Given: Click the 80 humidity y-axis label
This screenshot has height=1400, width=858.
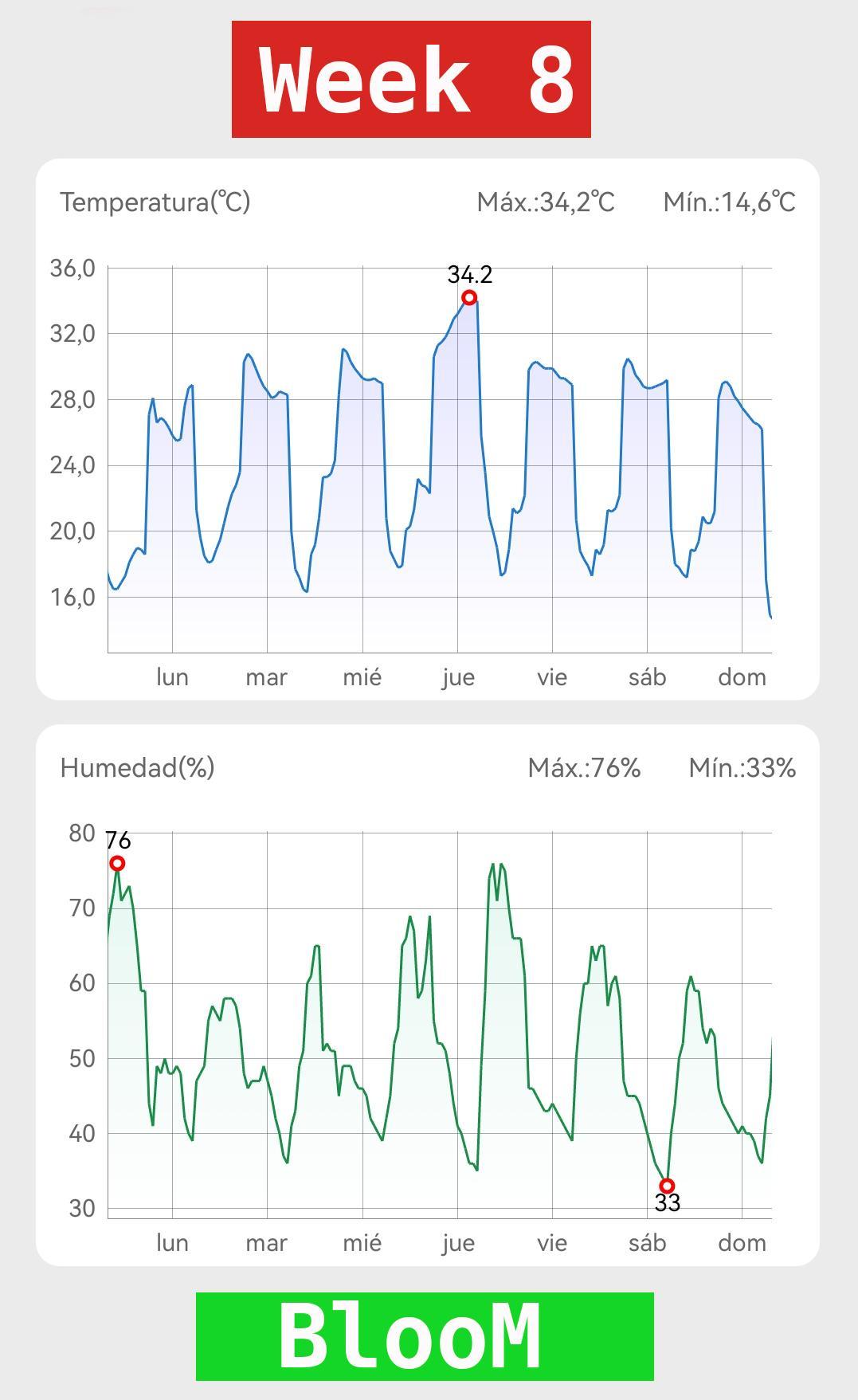Looking at the screenshot, I should click(82, 833).
